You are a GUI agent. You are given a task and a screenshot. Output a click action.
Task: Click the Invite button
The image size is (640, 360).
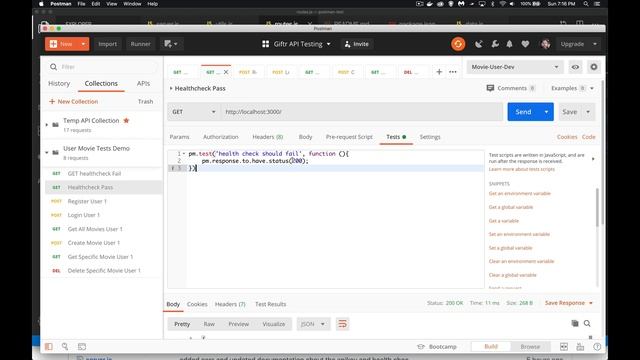(357, 44)
